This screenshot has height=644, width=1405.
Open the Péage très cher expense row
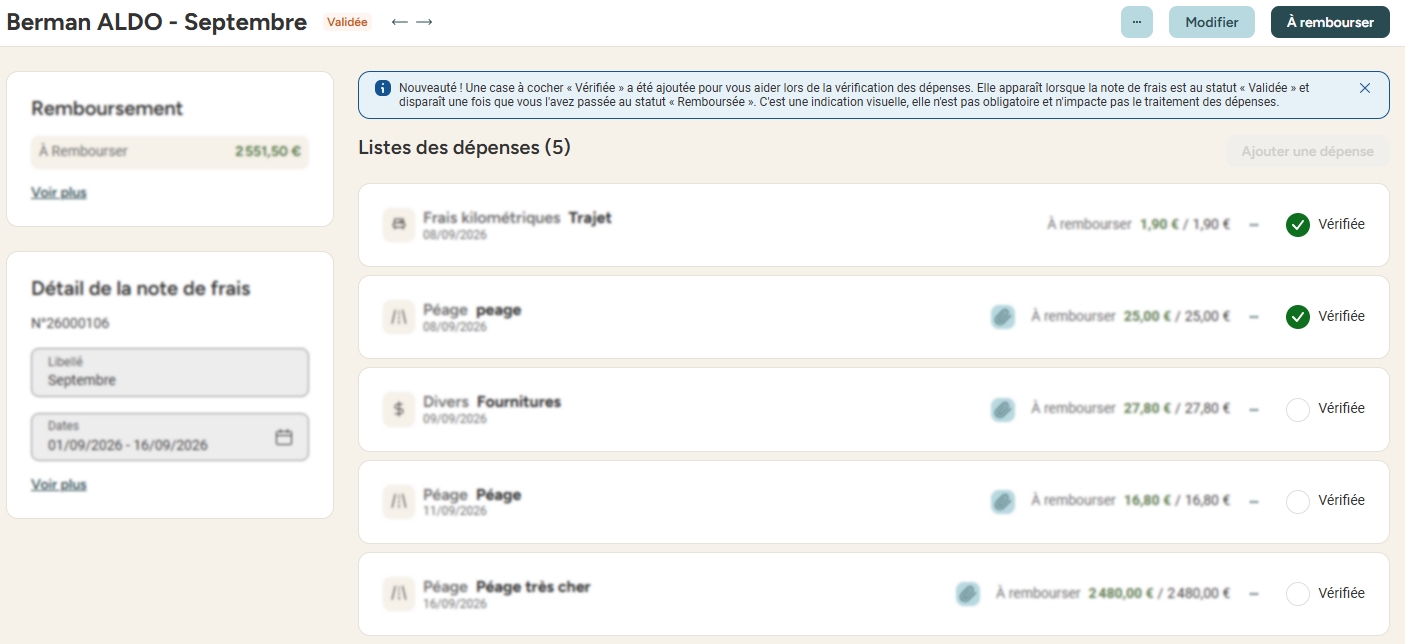874,594
